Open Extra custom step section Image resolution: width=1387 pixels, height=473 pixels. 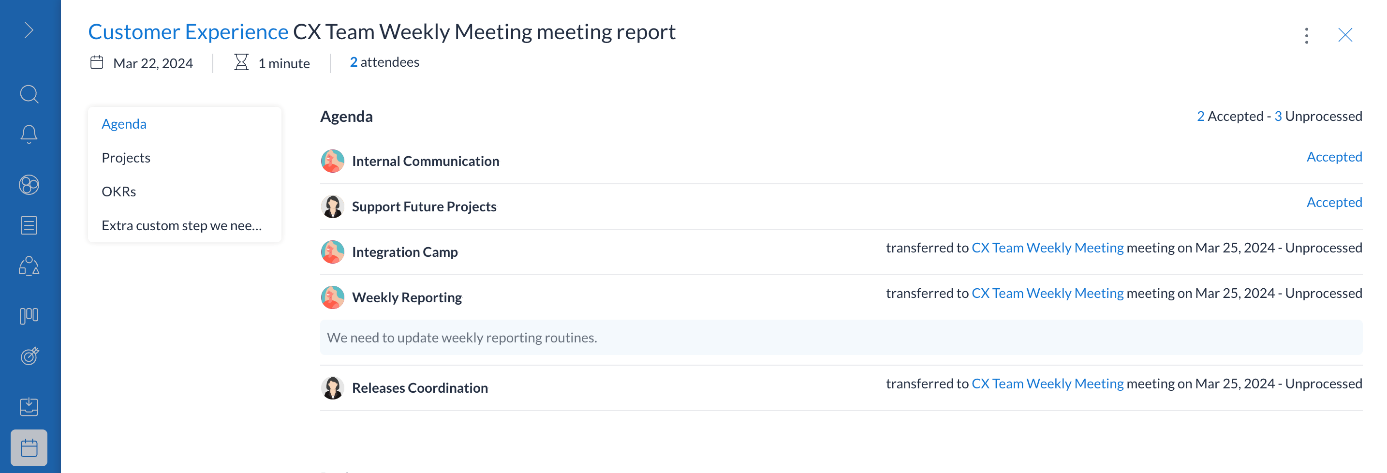(184, 225)
